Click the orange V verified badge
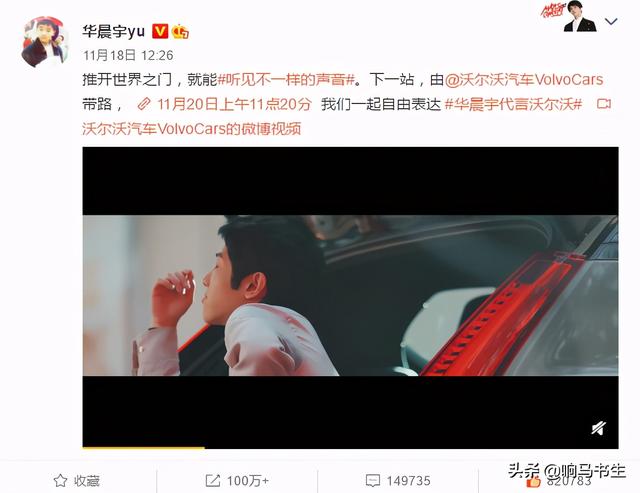This screenshot has height=493, width=640. click(160, 31)
